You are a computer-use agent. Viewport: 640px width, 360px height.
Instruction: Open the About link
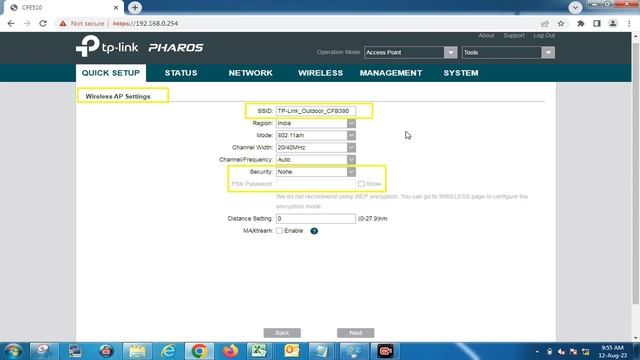[486, 36]
